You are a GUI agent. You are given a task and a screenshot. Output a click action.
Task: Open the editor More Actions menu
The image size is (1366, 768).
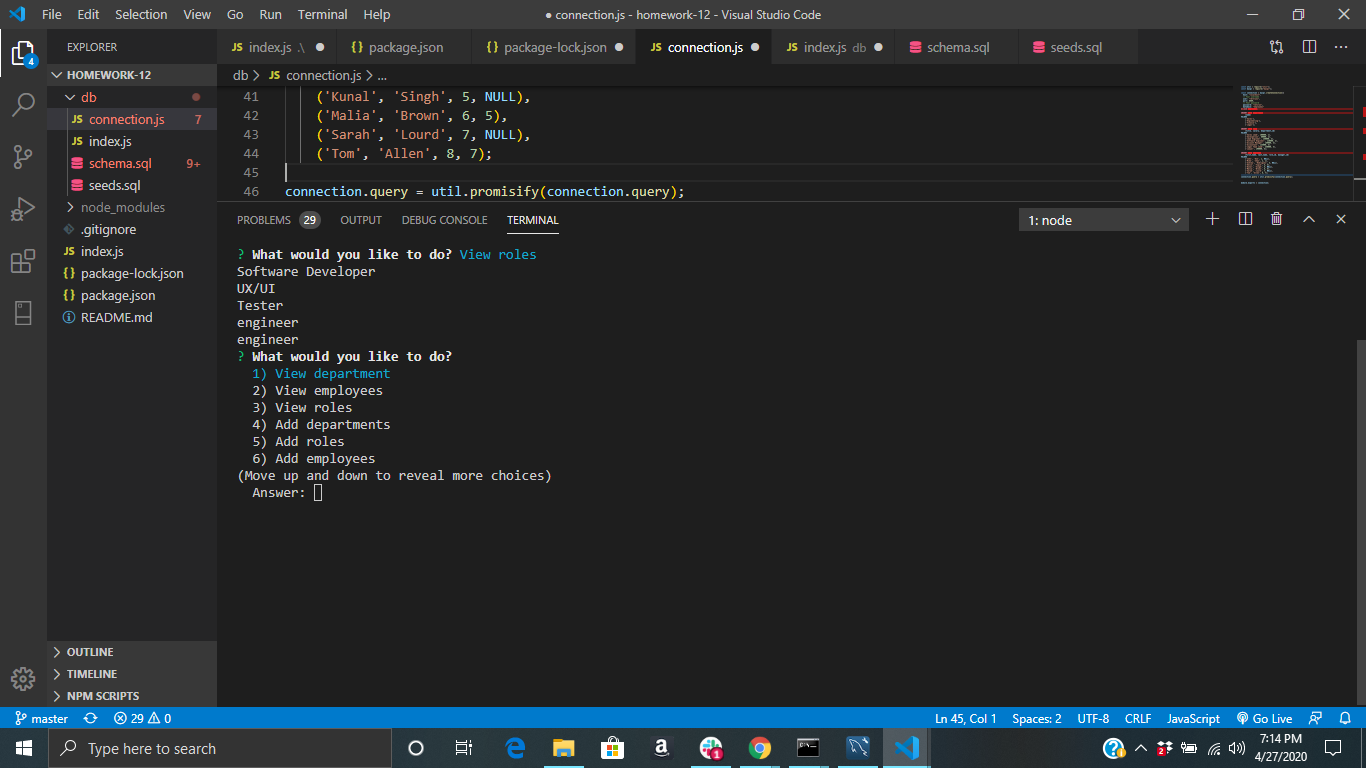click(x=1343, y=47)
